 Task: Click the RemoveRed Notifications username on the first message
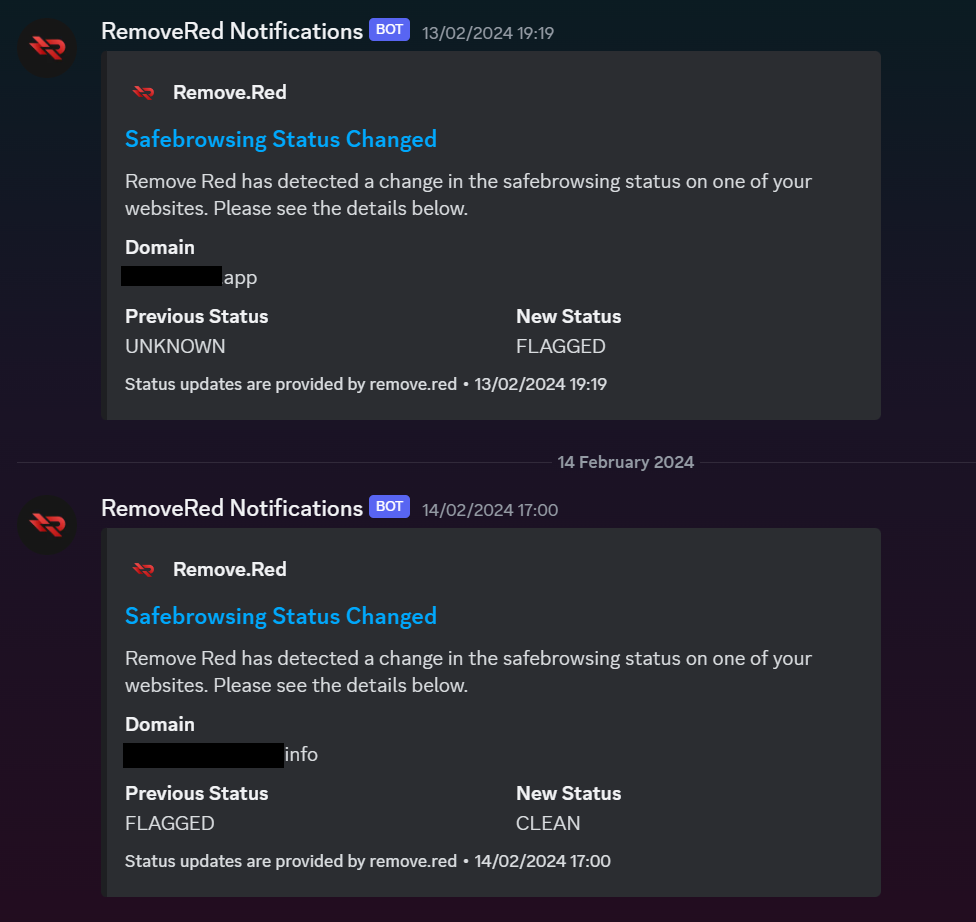(232, 31)
